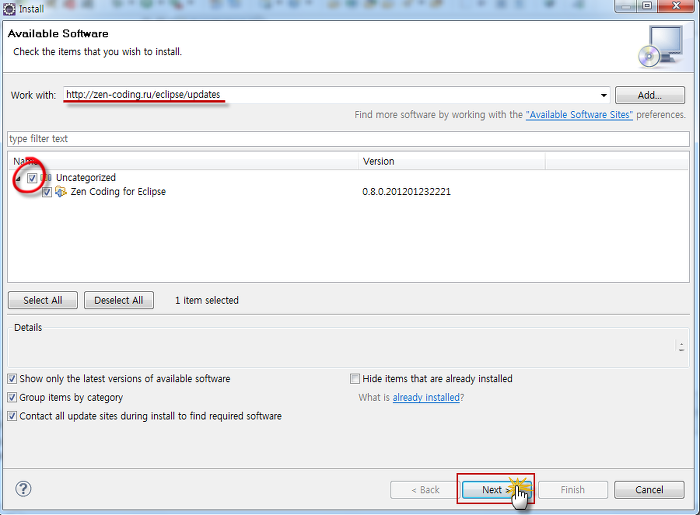Toggle Group items by category checkbox

pos(12,397)
